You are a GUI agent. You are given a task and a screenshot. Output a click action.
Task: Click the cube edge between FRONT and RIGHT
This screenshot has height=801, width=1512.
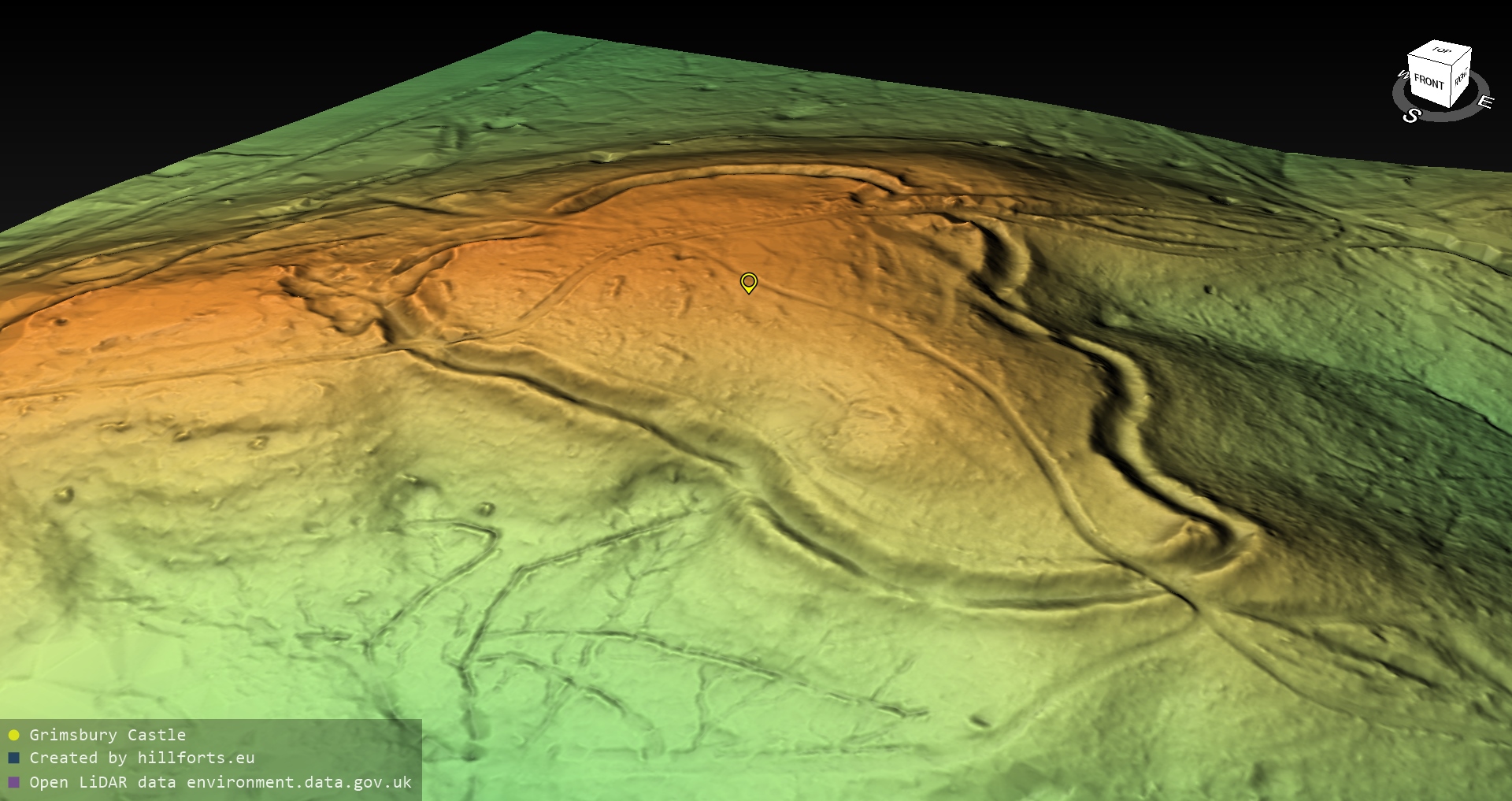pos(1451,83)
